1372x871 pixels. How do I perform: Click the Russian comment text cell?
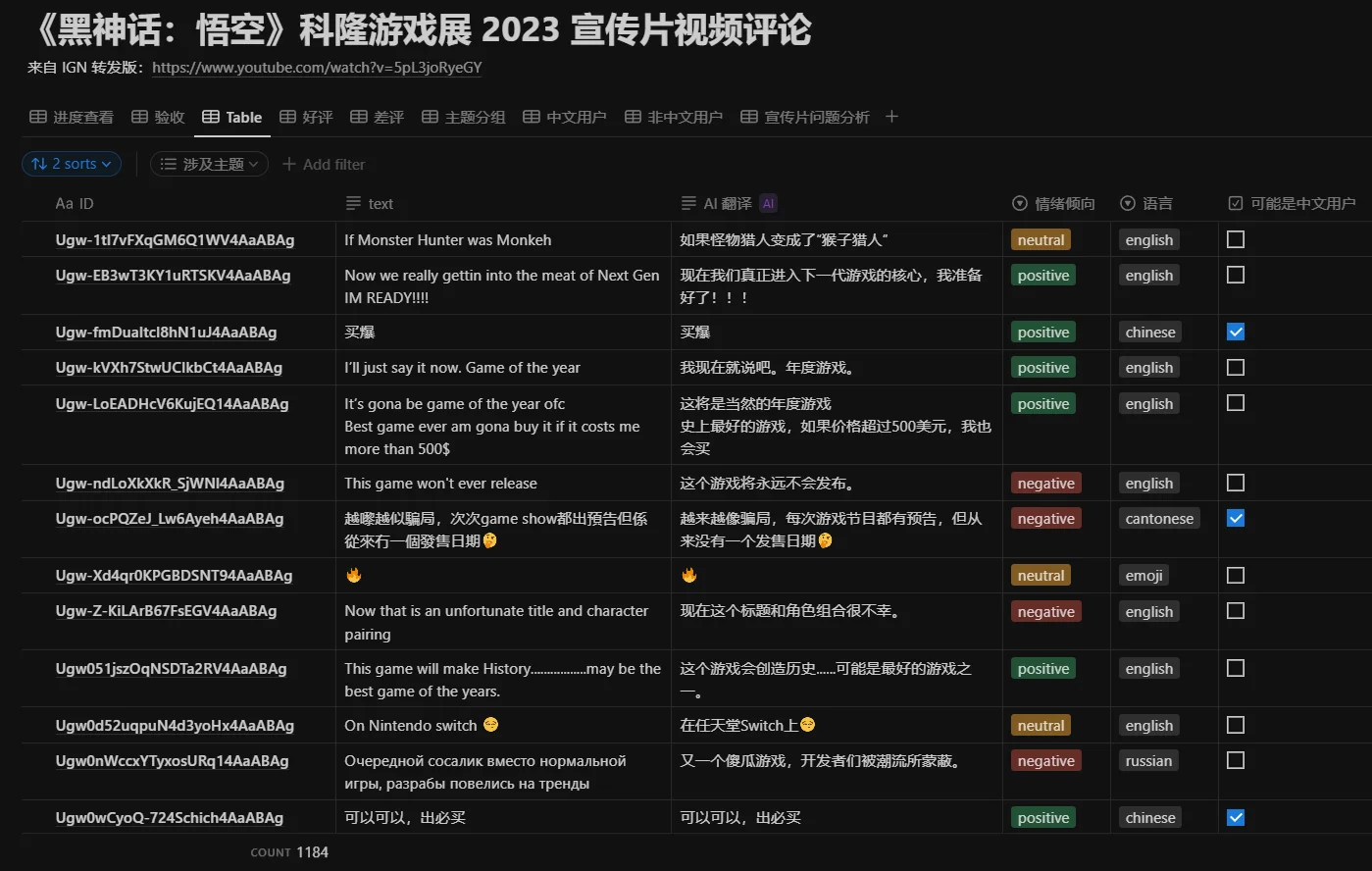point(503,772)
